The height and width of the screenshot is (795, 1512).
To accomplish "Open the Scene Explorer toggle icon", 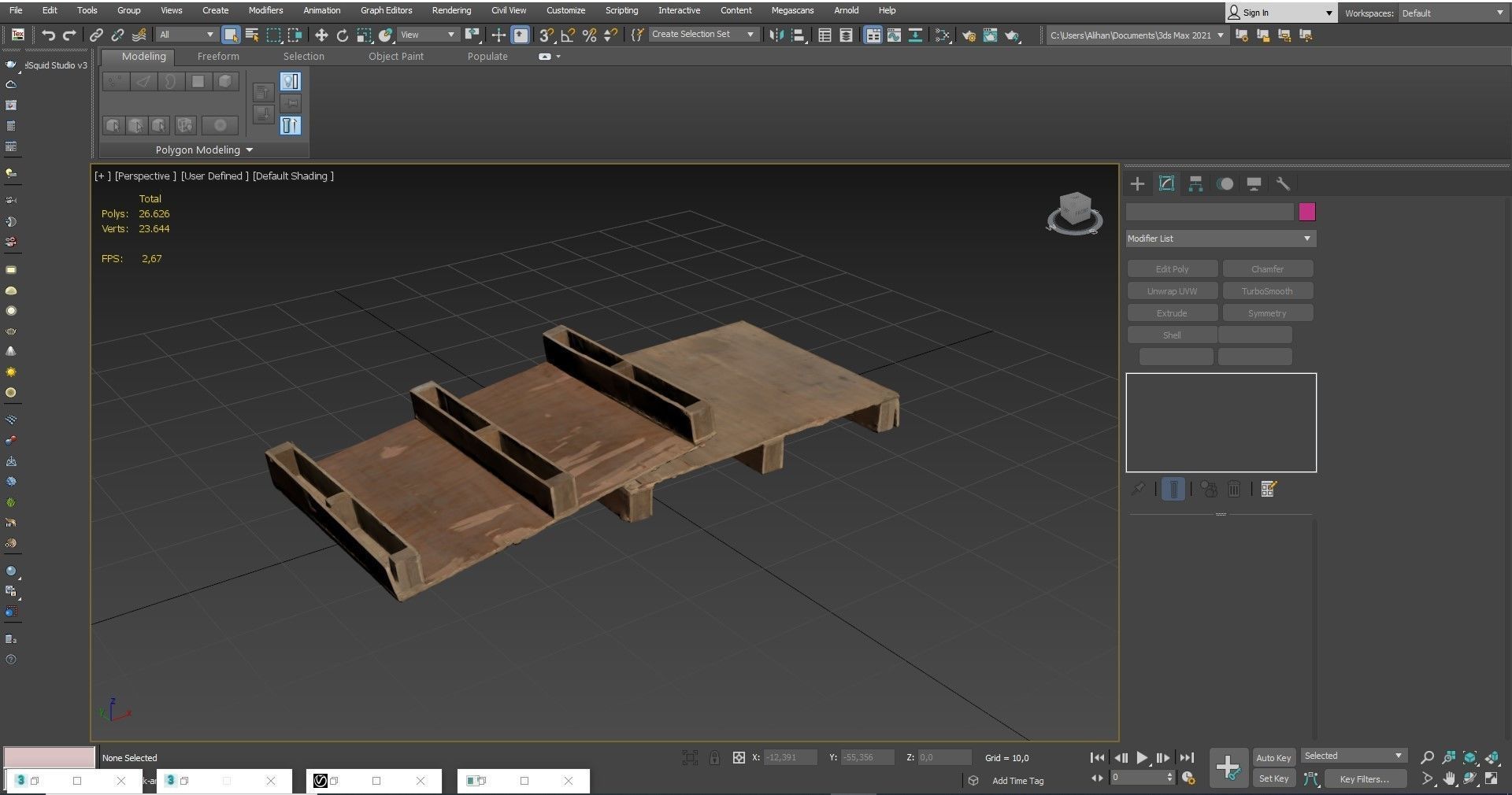I will [x=825, y=35].
